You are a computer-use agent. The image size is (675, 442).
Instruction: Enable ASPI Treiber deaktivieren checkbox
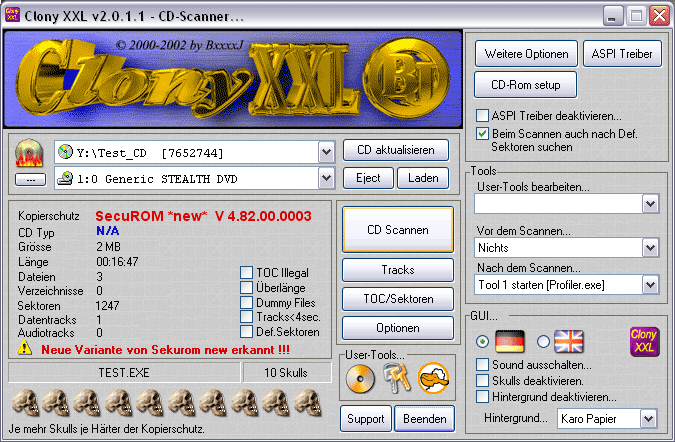tap(482, 115)
